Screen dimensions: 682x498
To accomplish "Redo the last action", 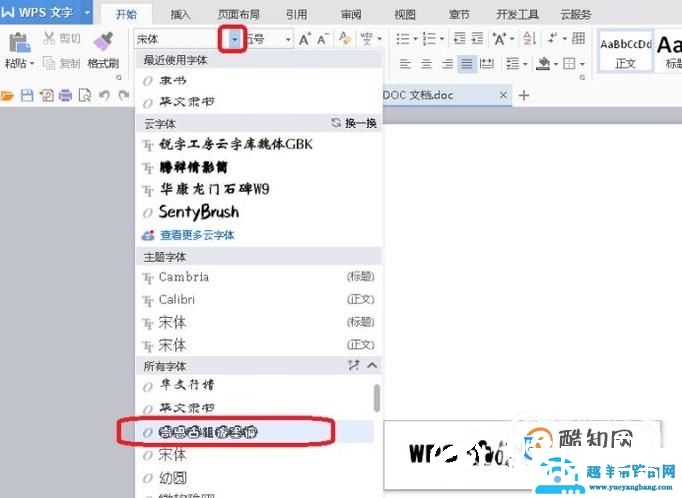I will point(124,95).
